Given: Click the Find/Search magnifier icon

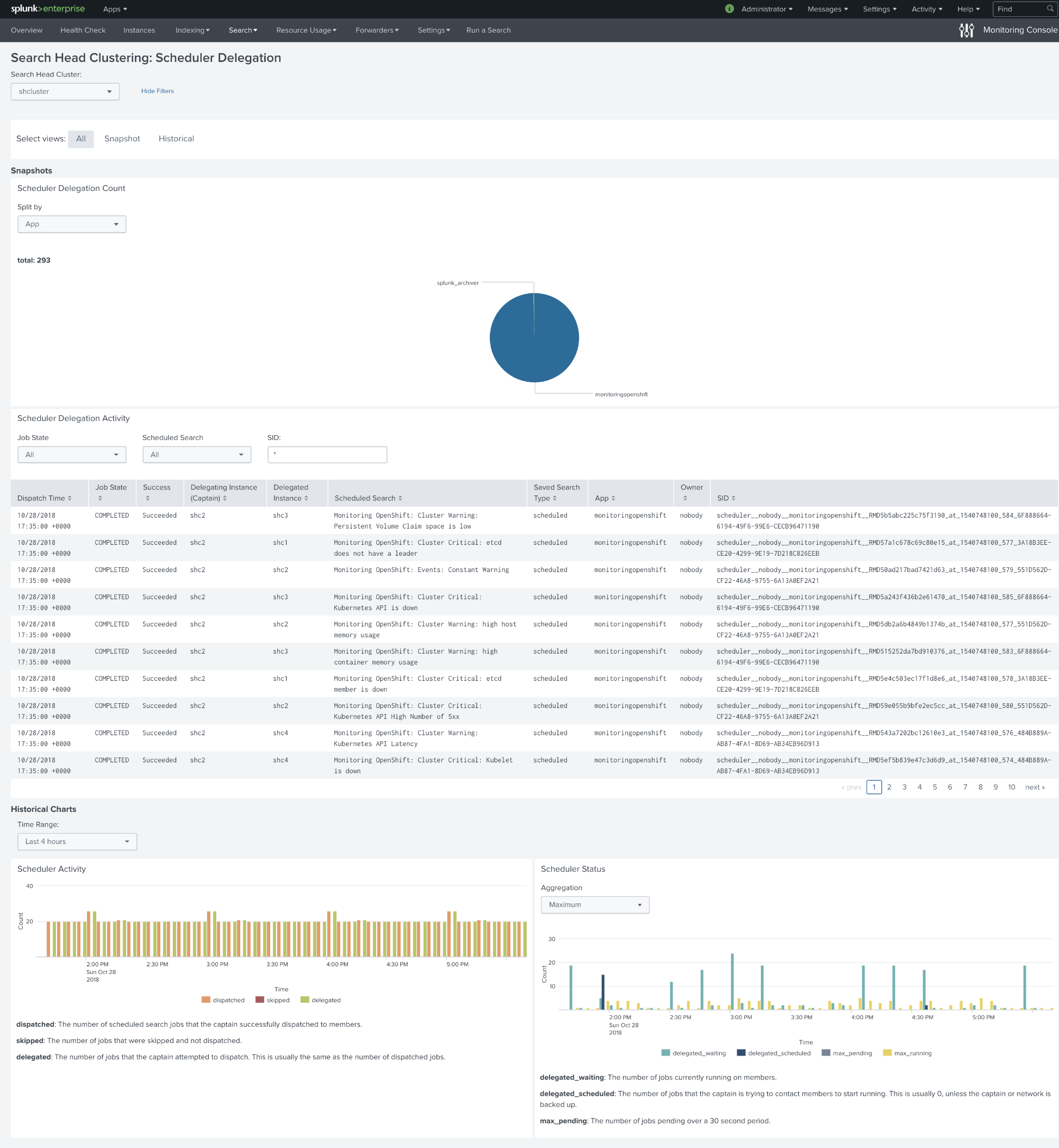Looking at the screenshot, I should (x=1049, y=9).
